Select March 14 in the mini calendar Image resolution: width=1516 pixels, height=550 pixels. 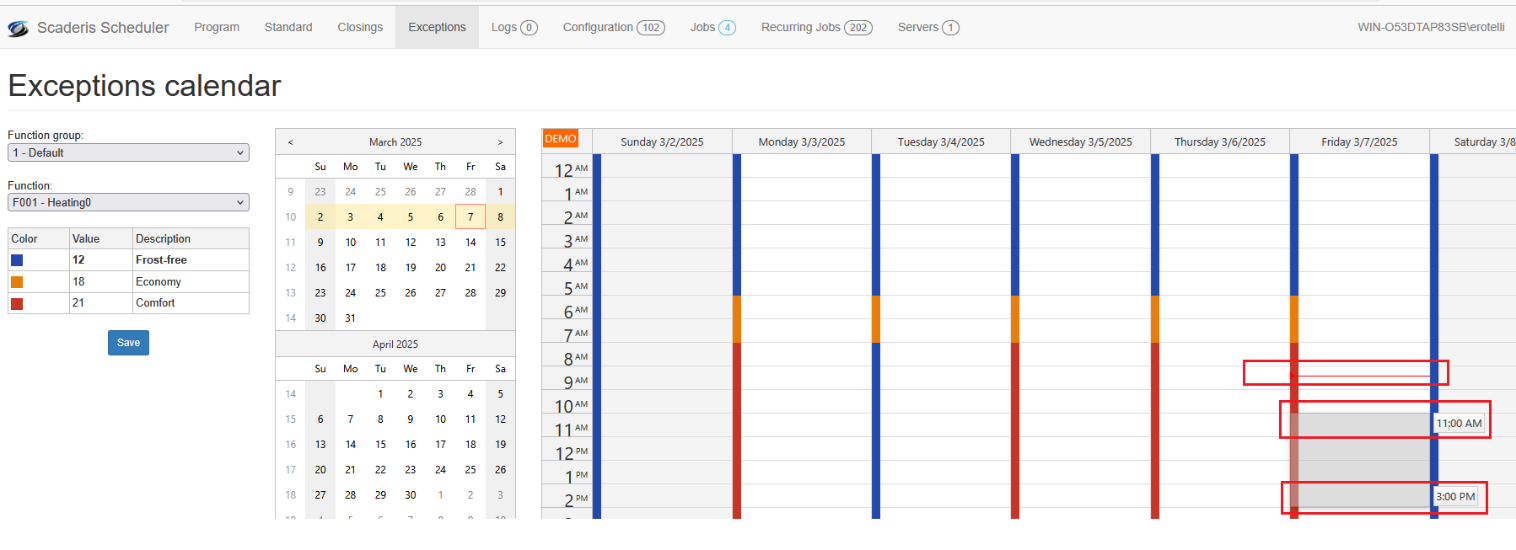point(470,242)
